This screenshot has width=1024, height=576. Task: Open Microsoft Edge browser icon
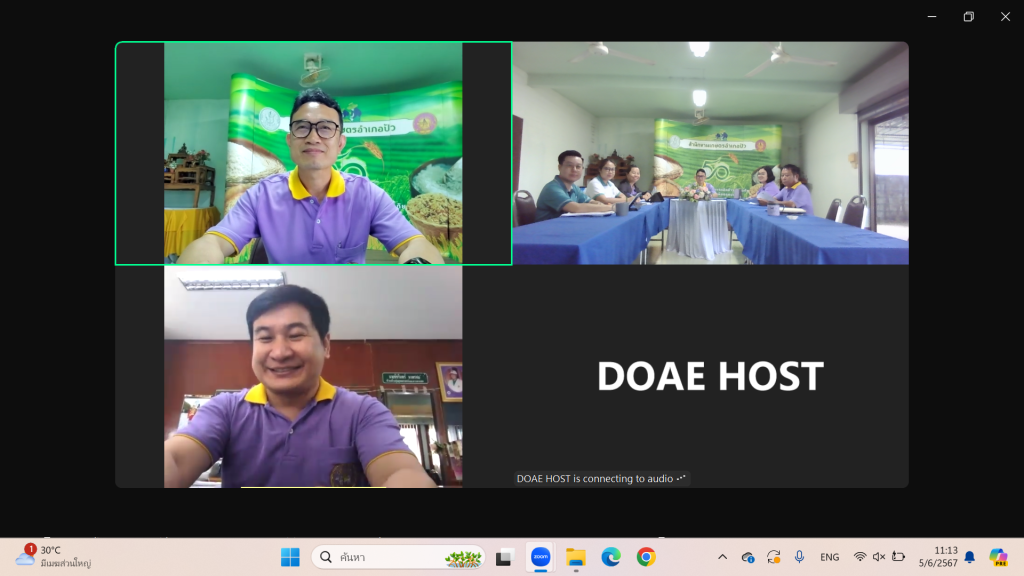tap(611, 557)
